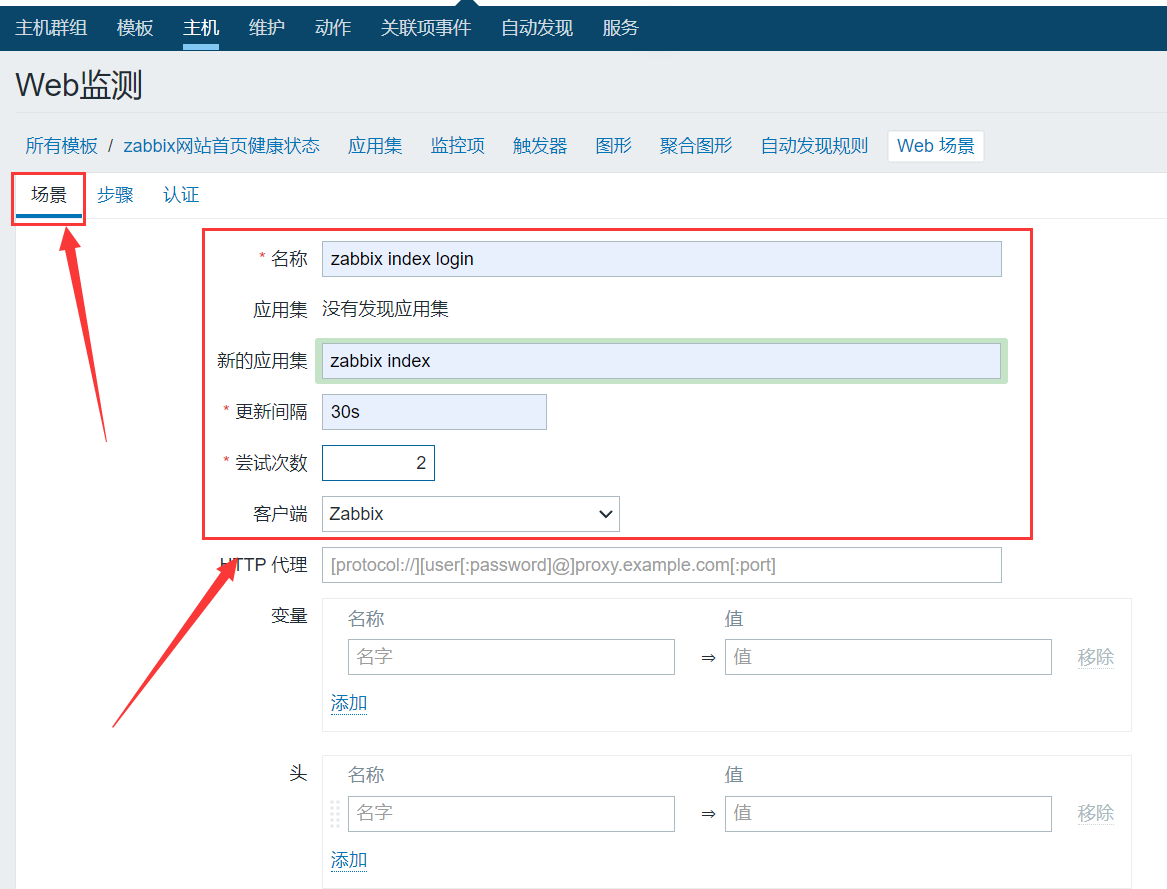The height and width of the screenshot is (889, 1167).
Task: Go to the 主机 menu item
Action: pos(201,28)
